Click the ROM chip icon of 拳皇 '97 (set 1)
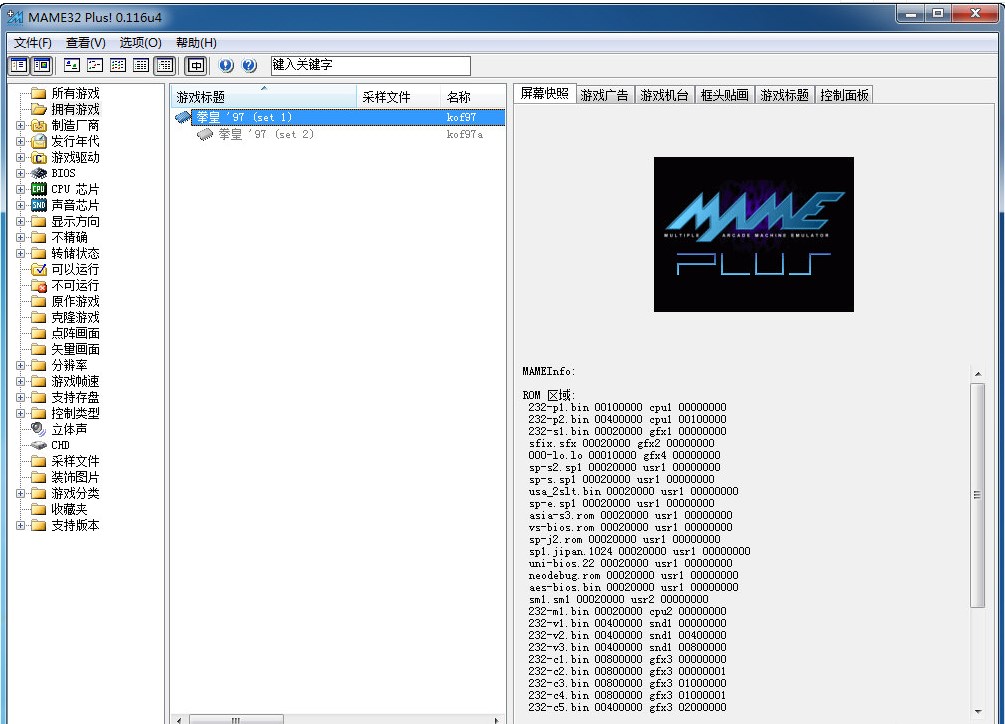Viewport: 1005px width, 724px height. click(x=183, y=117)
